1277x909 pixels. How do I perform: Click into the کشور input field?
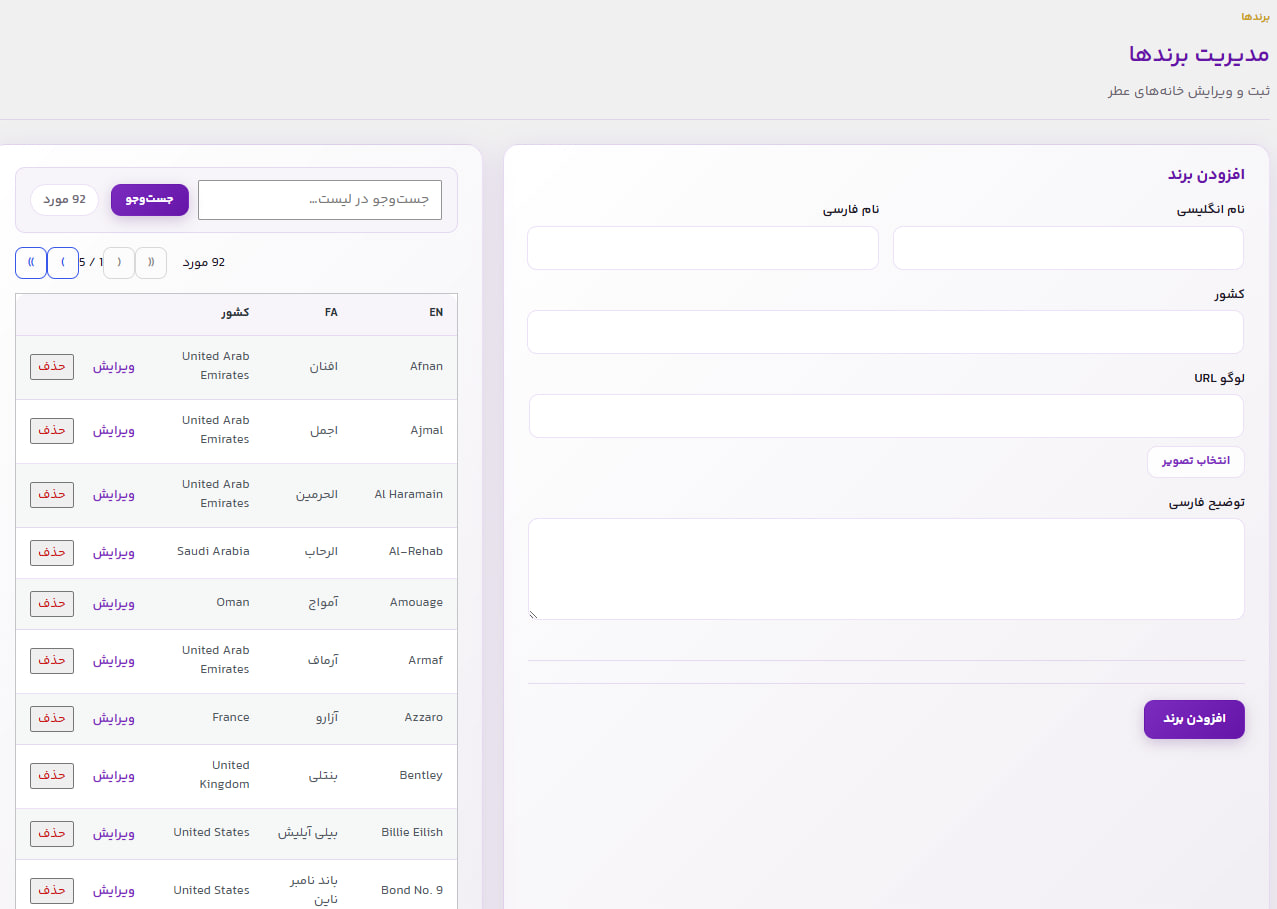886,332
